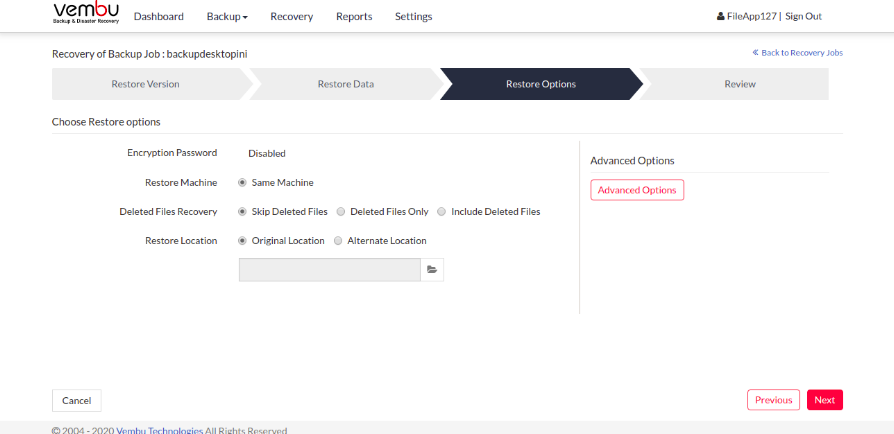Image resolution: width=894 pixels, height=434 pixels.
Task: Click the Choose Restore options heading
Action: coord(106,122)
